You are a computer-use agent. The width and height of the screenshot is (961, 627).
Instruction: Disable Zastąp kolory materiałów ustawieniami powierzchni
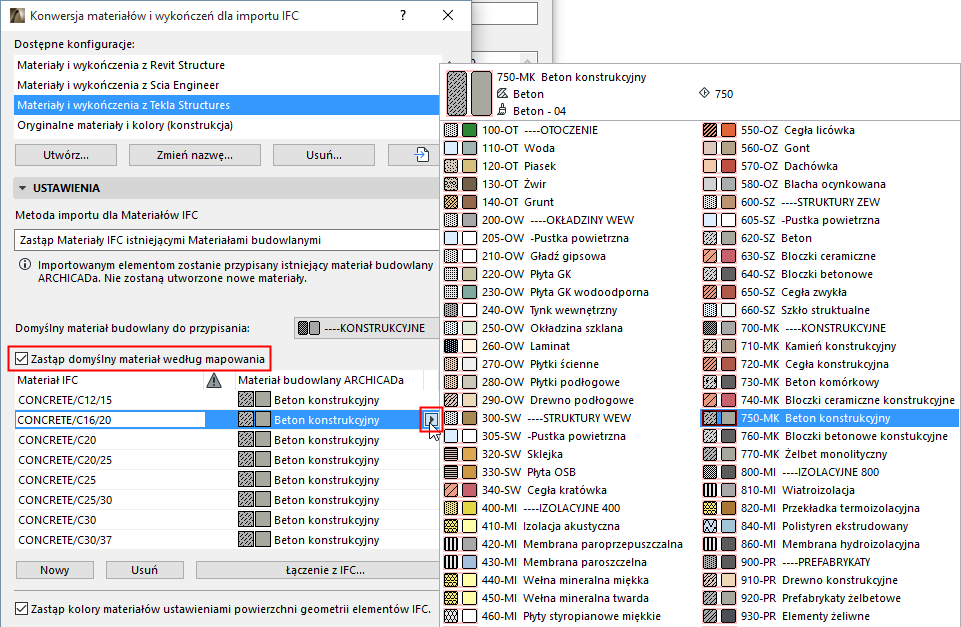19,607
